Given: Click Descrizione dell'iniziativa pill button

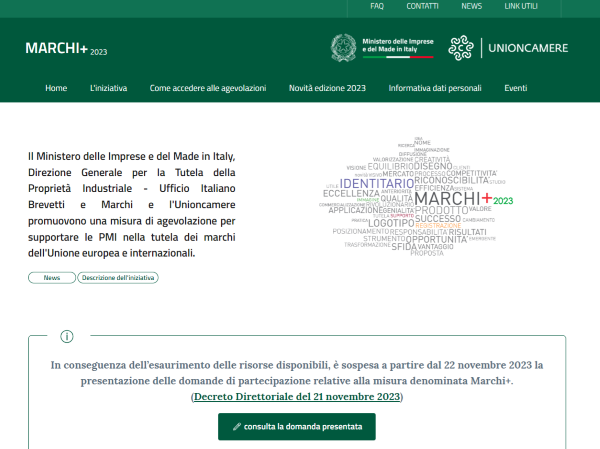Looking at the screenshot, I should coord(118,278).
